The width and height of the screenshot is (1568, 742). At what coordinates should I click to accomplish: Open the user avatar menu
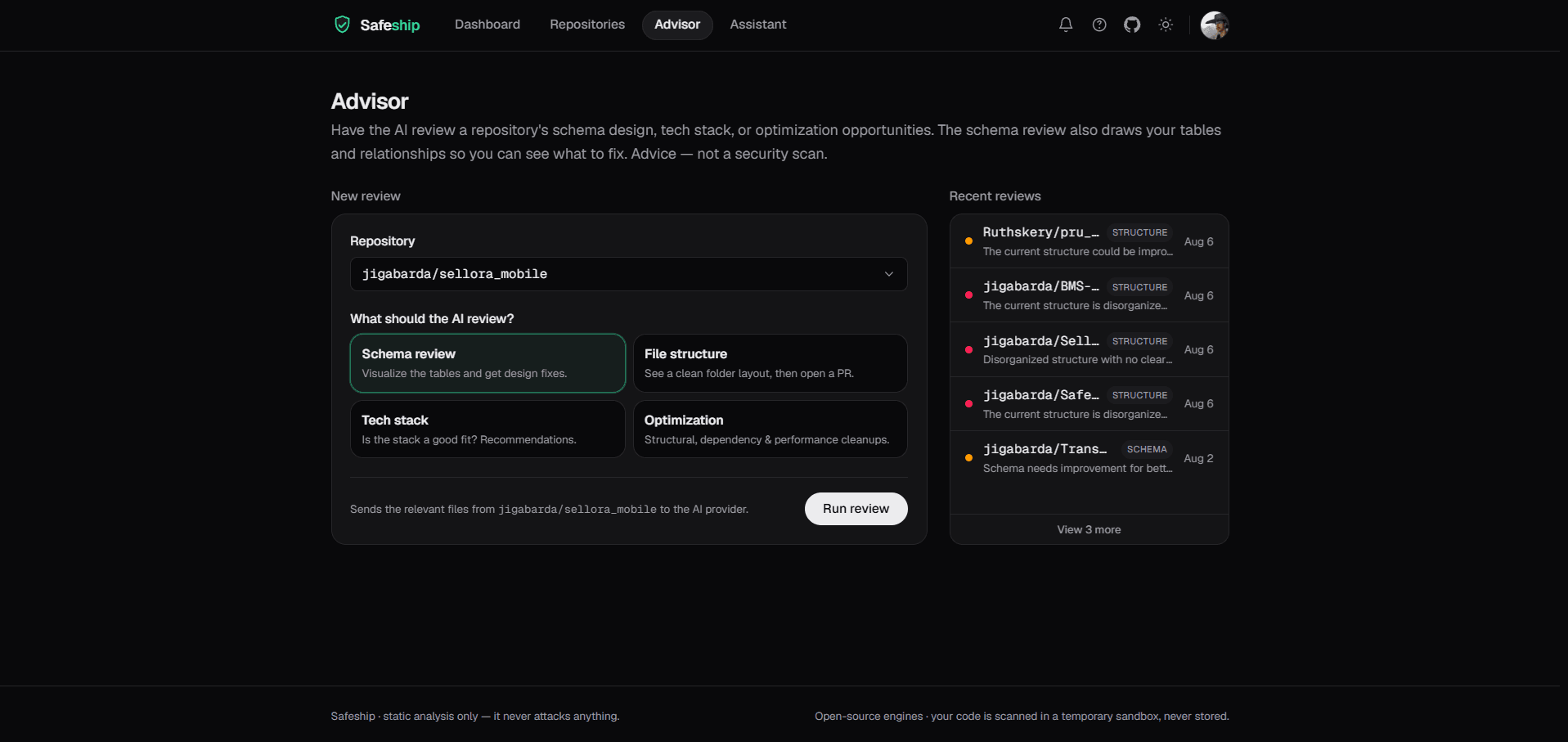click(1215, 25)
